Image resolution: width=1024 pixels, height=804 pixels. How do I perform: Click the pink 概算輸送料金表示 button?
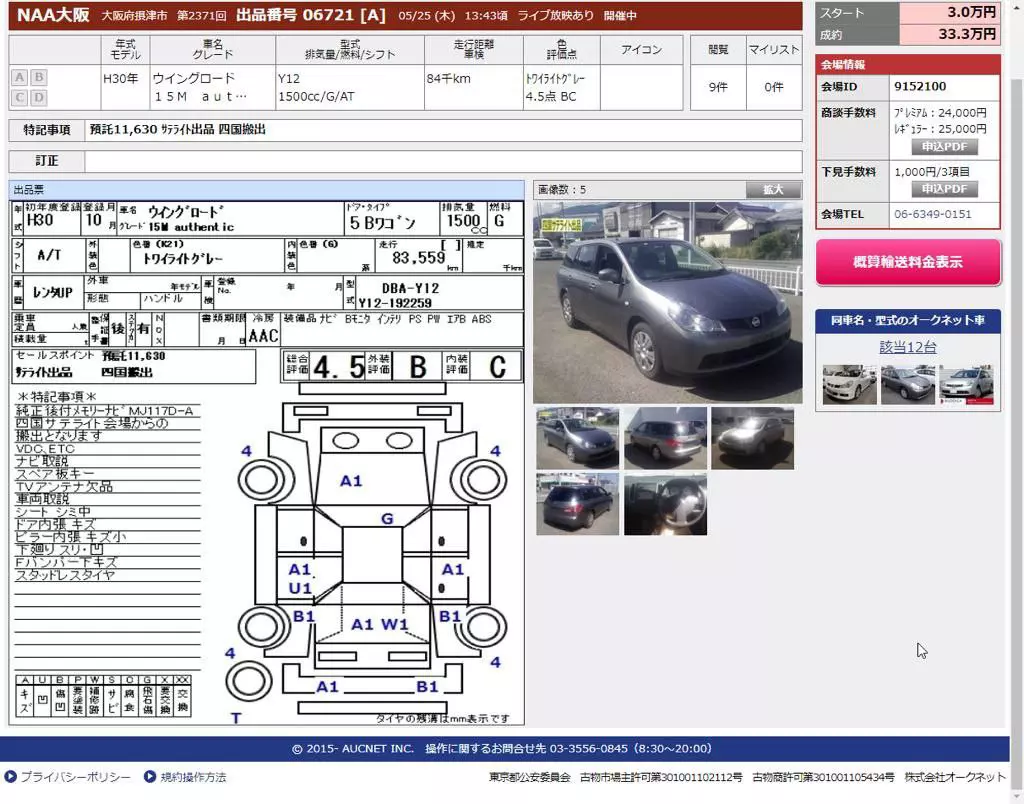click(x=908, y=262)
